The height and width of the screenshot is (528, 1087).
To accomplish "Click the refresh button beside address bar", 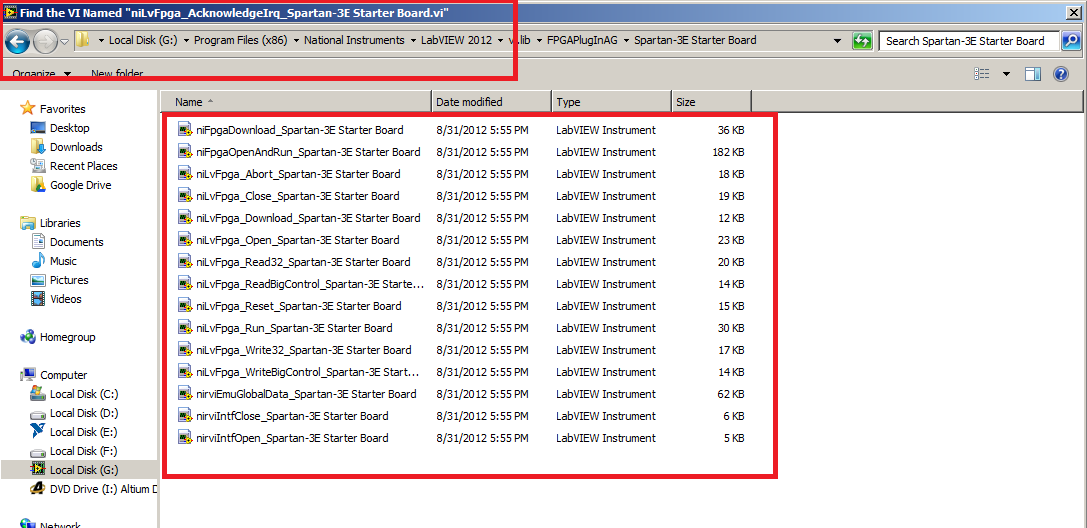I will [x=862, y=41].
